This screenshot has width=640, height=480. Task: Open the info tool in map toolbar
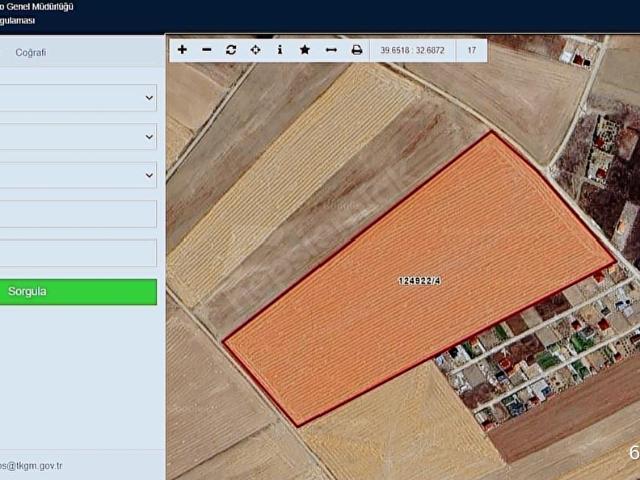[x=280, y=49]
